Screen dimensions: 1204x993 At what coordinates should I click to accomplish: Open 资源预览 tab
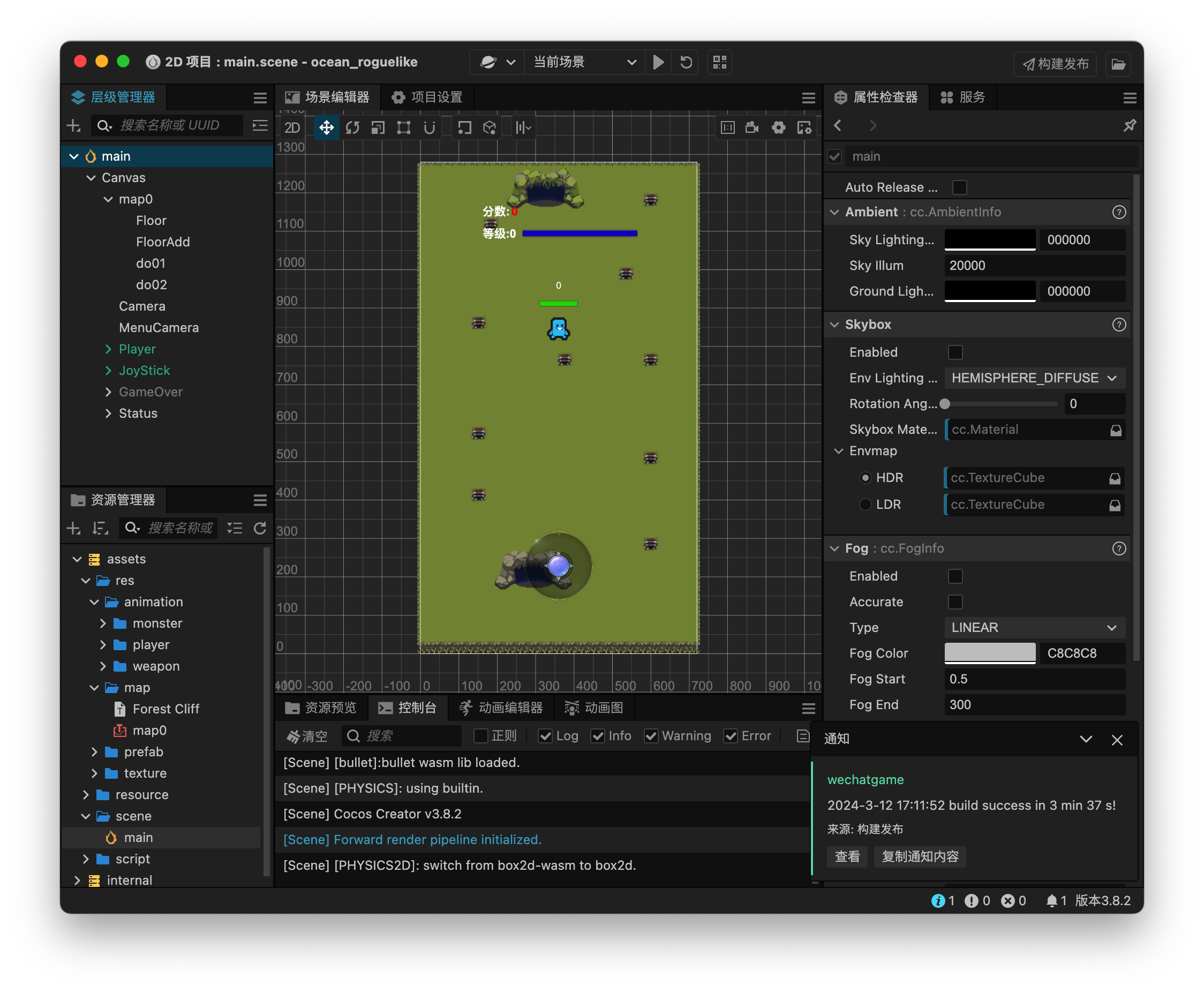click(x=321, y=708)
